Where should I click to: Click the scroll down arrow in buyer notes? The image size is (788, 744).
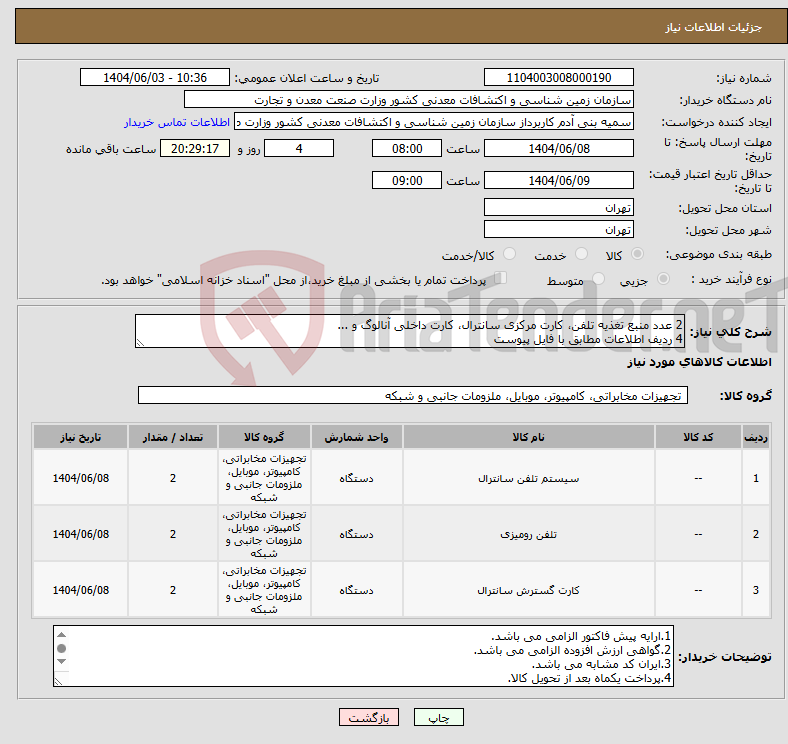point(61,662)
